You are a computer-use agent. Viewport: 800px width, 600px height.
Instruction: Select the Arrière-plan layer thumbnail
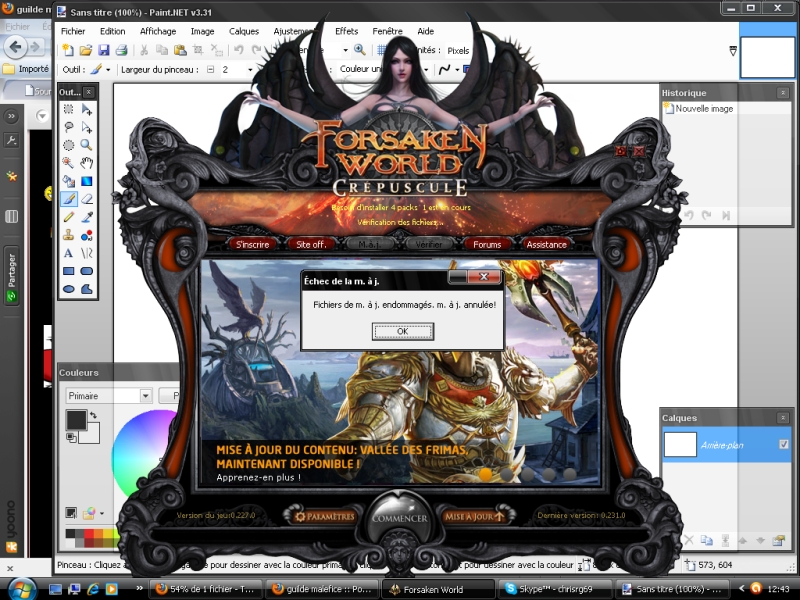(680, 444)
